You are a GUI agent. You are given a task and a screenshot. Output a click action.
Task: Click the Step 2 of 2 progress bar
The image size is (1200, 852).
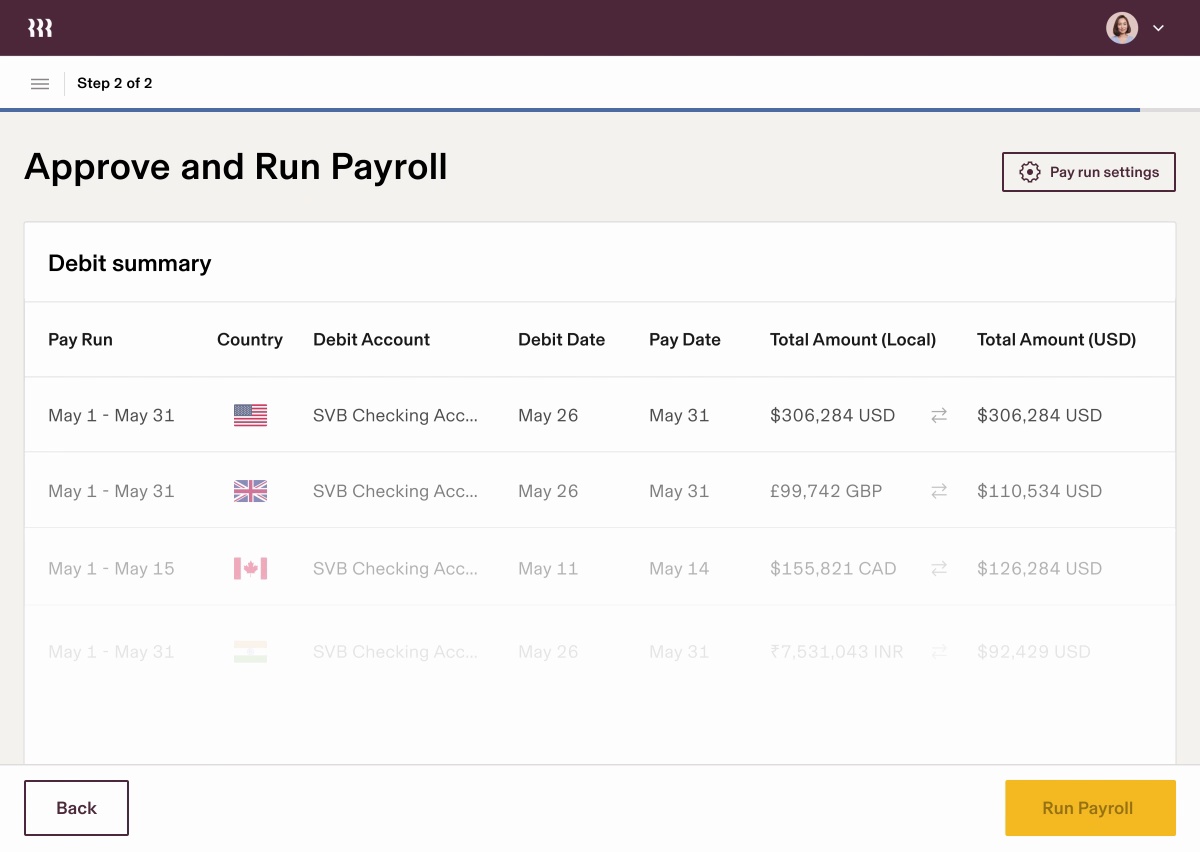570,109
